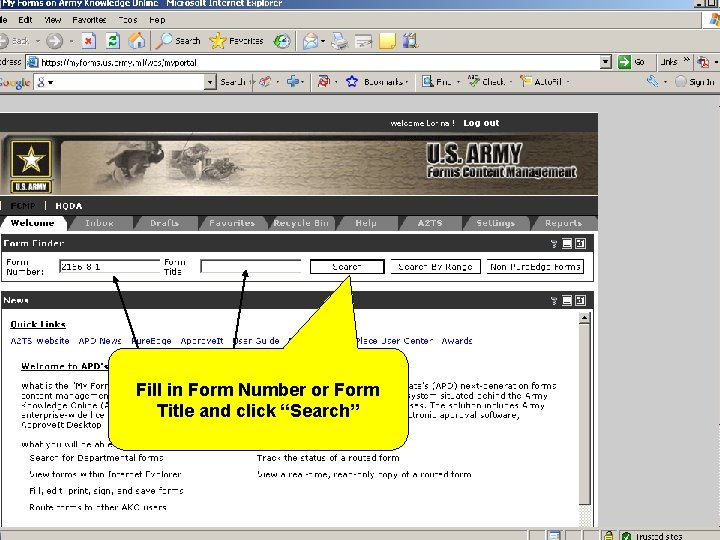The image size is (720, 540).
Task: Click the green Go arrow button
Action: click(x=631, y=62)
